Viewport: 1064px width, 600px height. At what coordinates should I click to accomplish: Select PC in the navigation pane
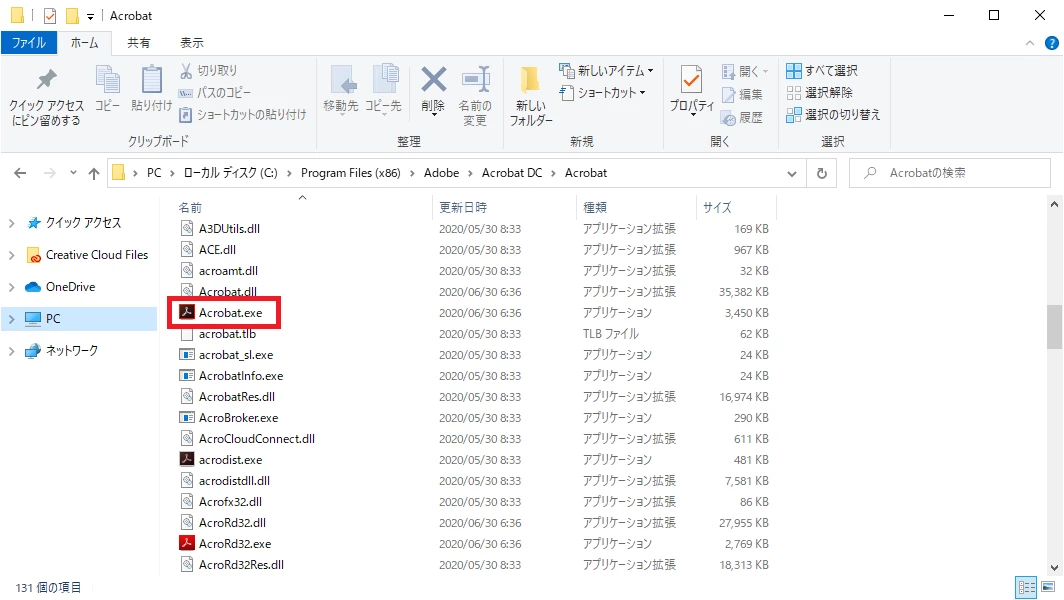pos(79,318)
